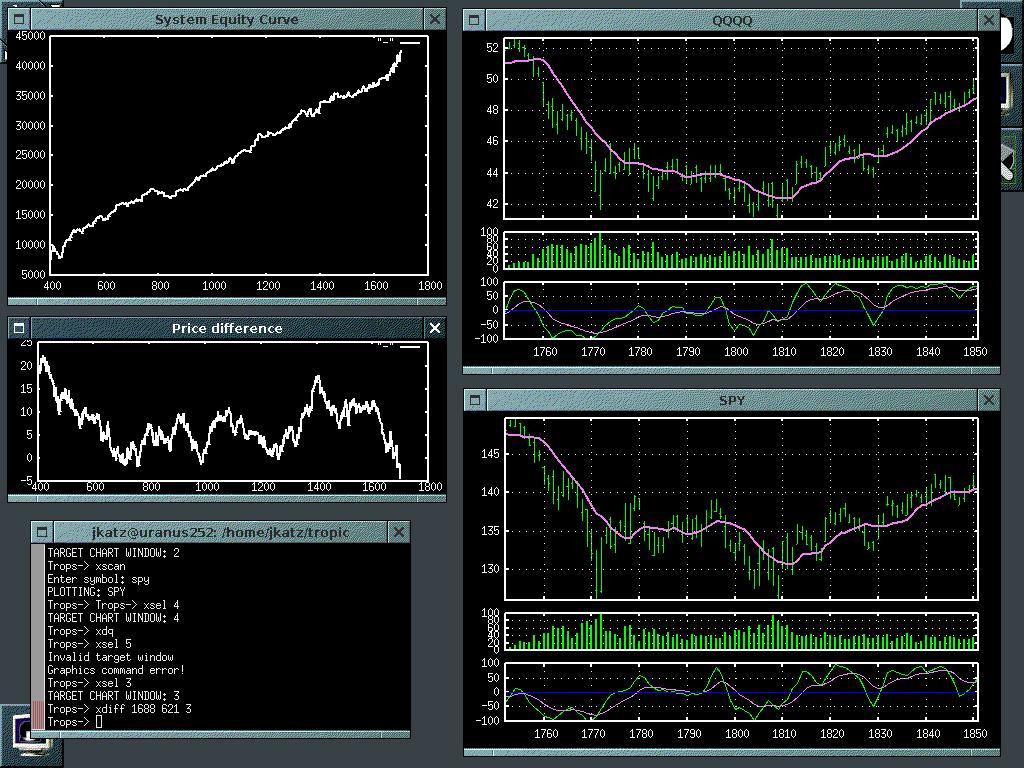Image resolution: width=1024 pixels, height=768 pixels.
Task: Click the 45000 y-axis label in Equity Curve
Action: coord(30,36)
